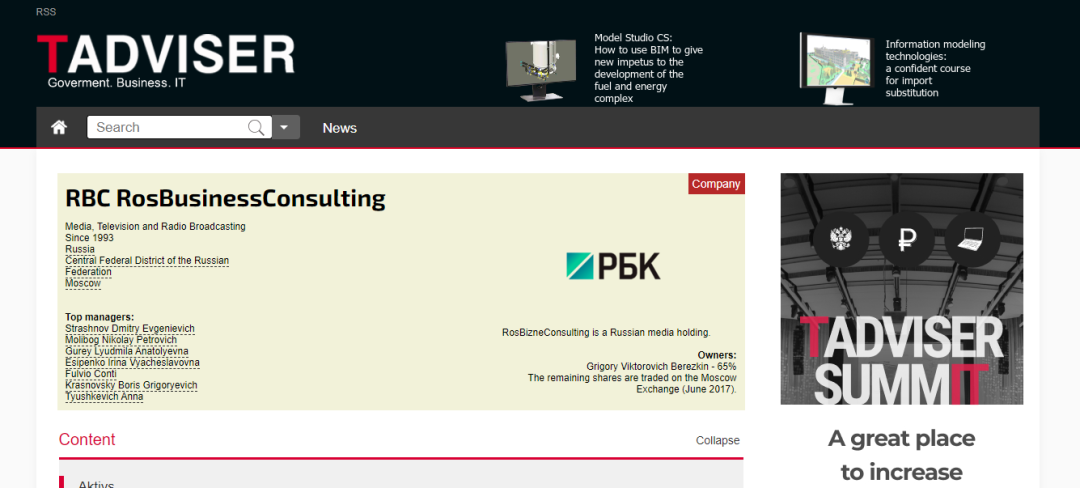Open the News menu item

[340, 128]
